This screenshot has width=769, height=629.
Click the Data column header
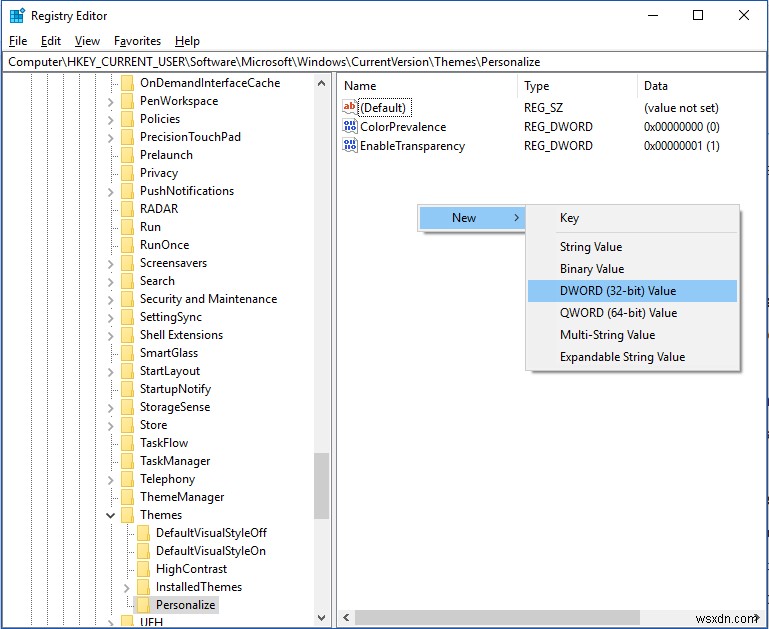click(701, 86)
